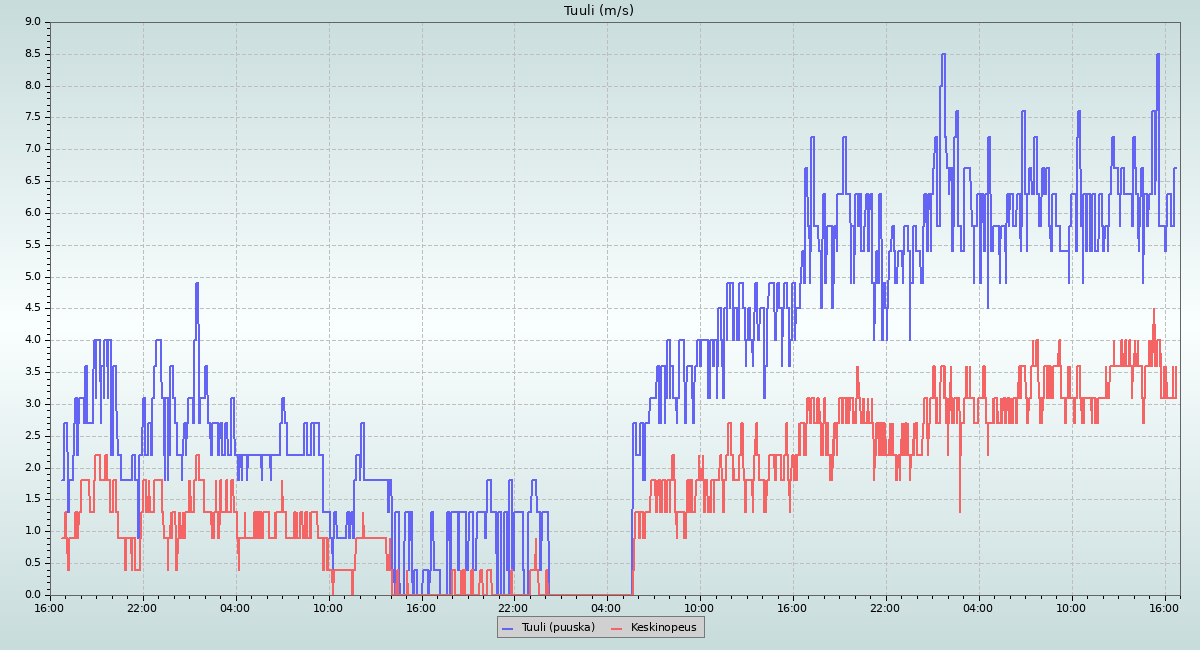Viewport: 1200px width, 650px height.
Task: Select the blue line swatch in legend
Action: [x=507, y=628]
